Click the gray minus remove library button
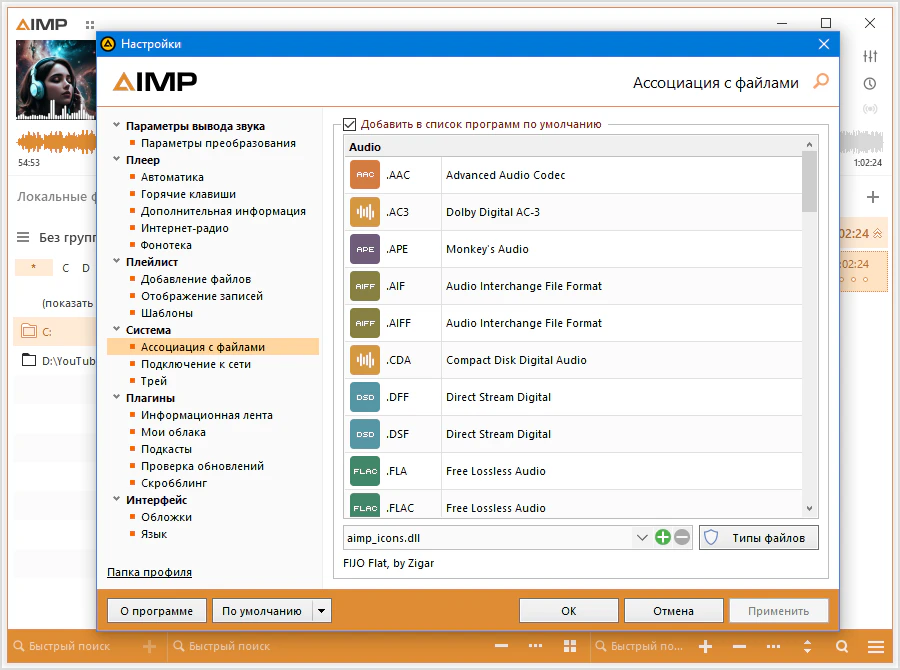Viewport: 900px width, 670px height. (x=682, y=538)
